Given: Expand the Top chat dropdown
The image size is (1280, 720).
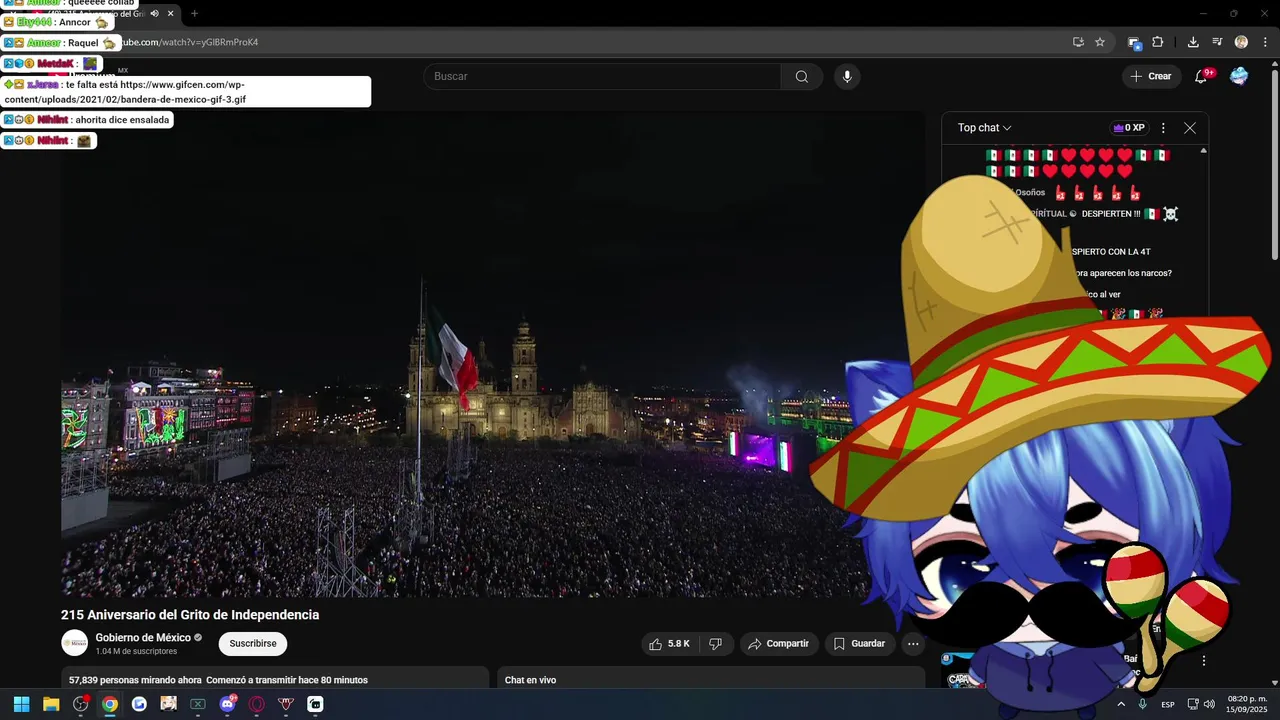Looking at the screenshot, I should [985, 128].
